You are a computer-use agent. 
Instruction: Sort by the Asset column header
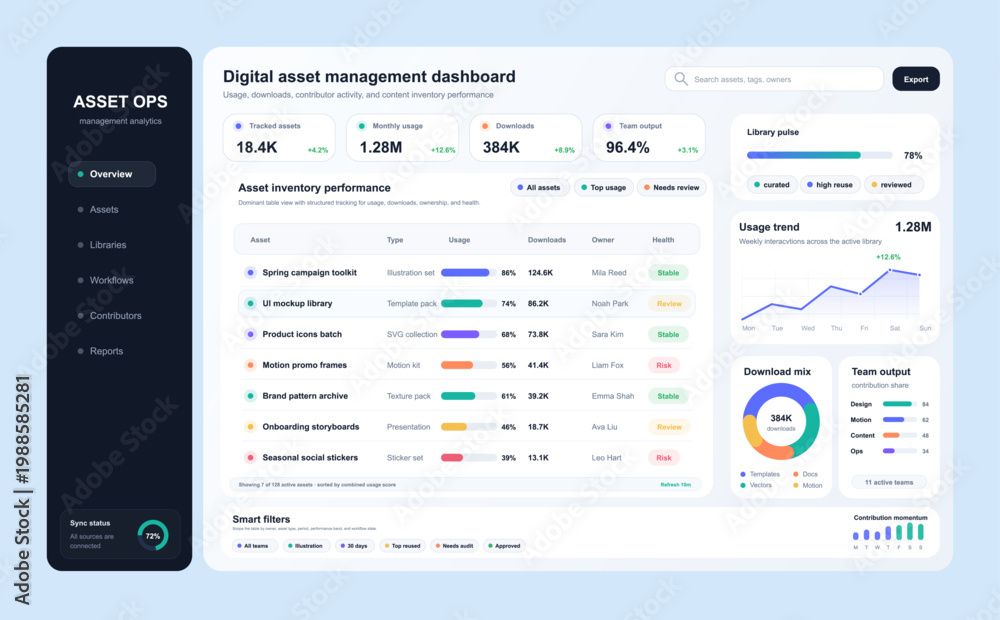(260, 240)
